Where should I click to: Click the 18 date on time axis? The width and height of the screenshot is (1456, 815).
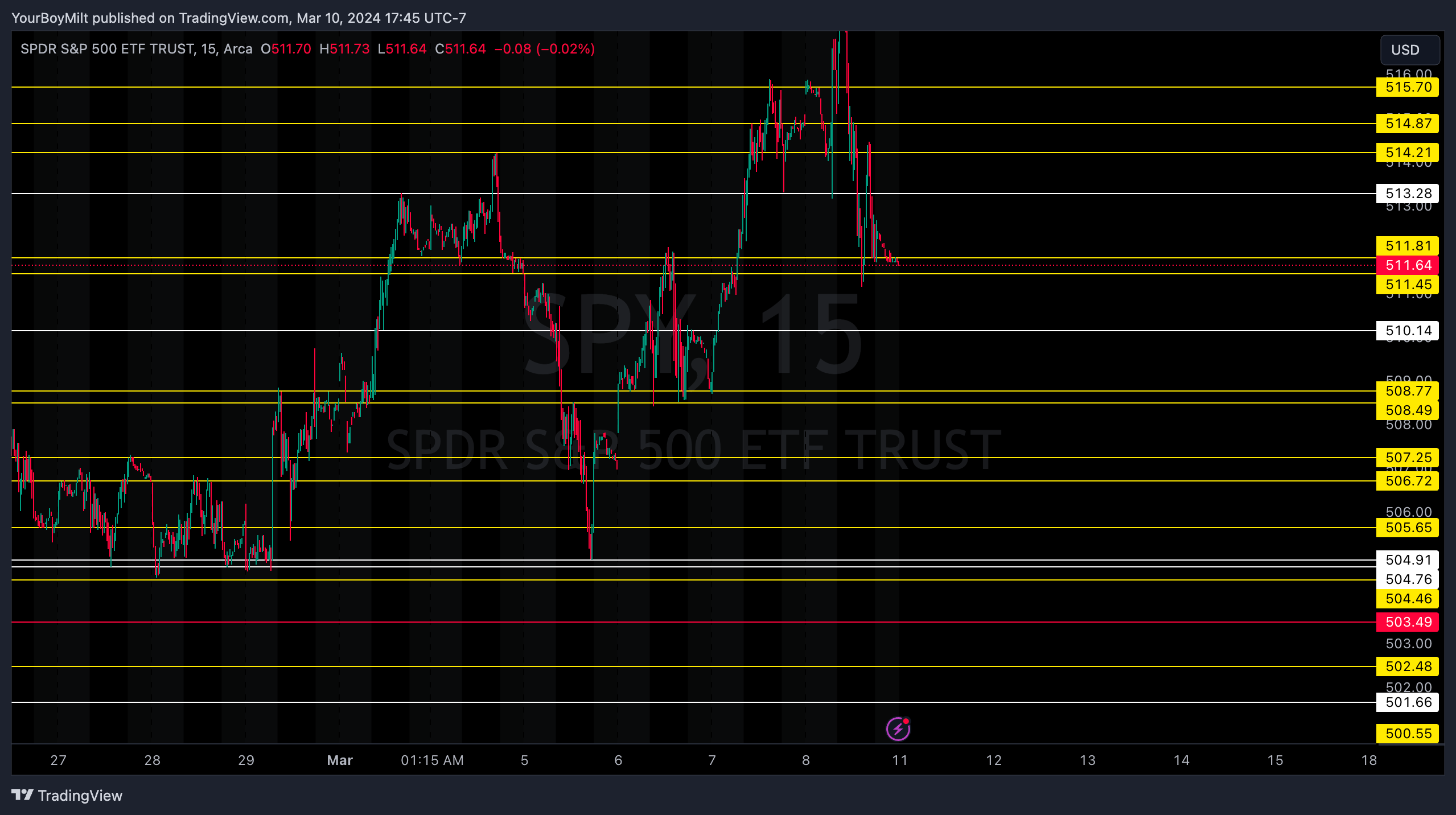pos(1368,760)
